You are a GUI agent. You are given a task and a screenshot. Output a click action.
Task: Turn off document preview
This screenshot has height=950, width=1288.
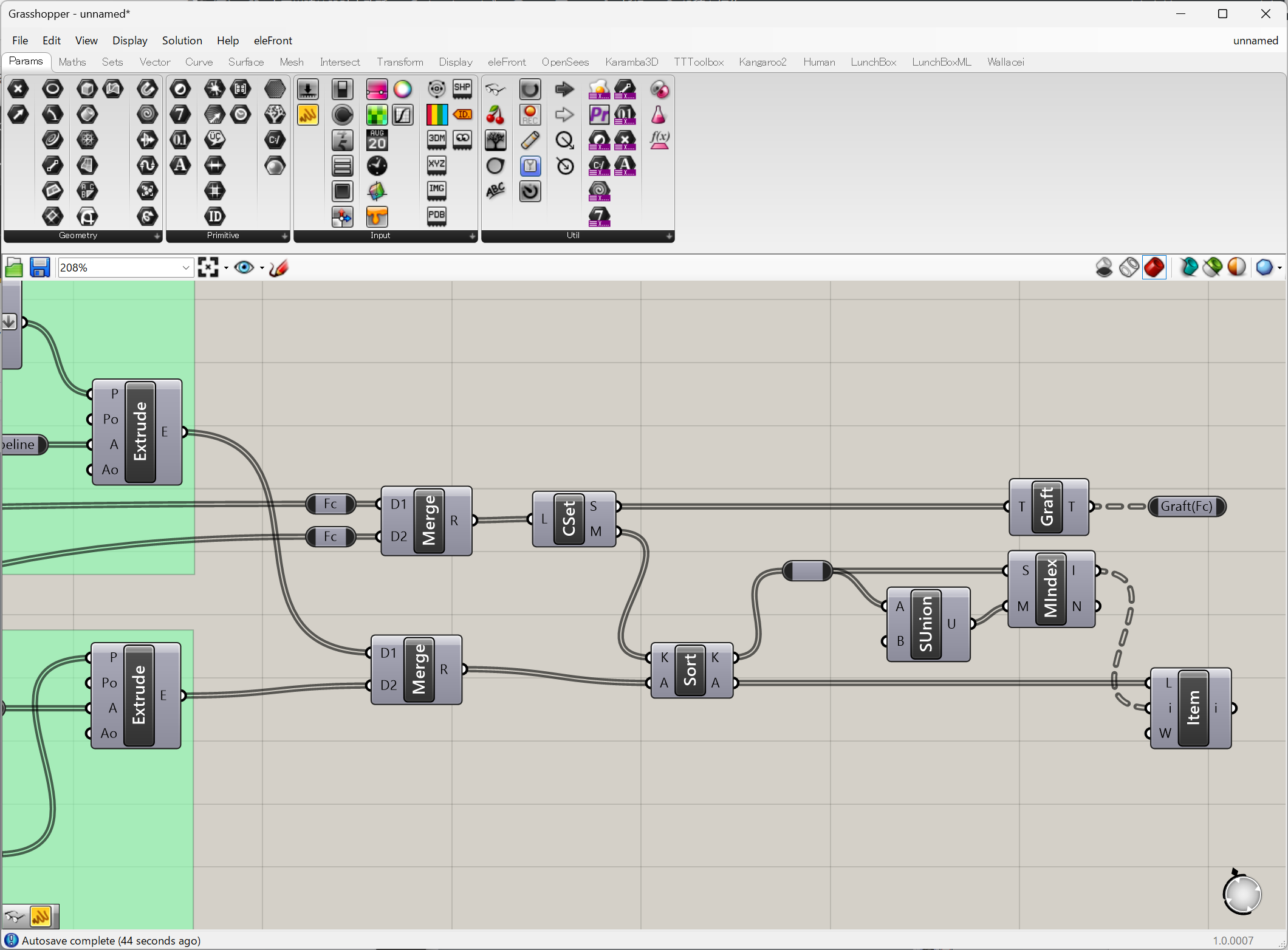coord(1104,267)
